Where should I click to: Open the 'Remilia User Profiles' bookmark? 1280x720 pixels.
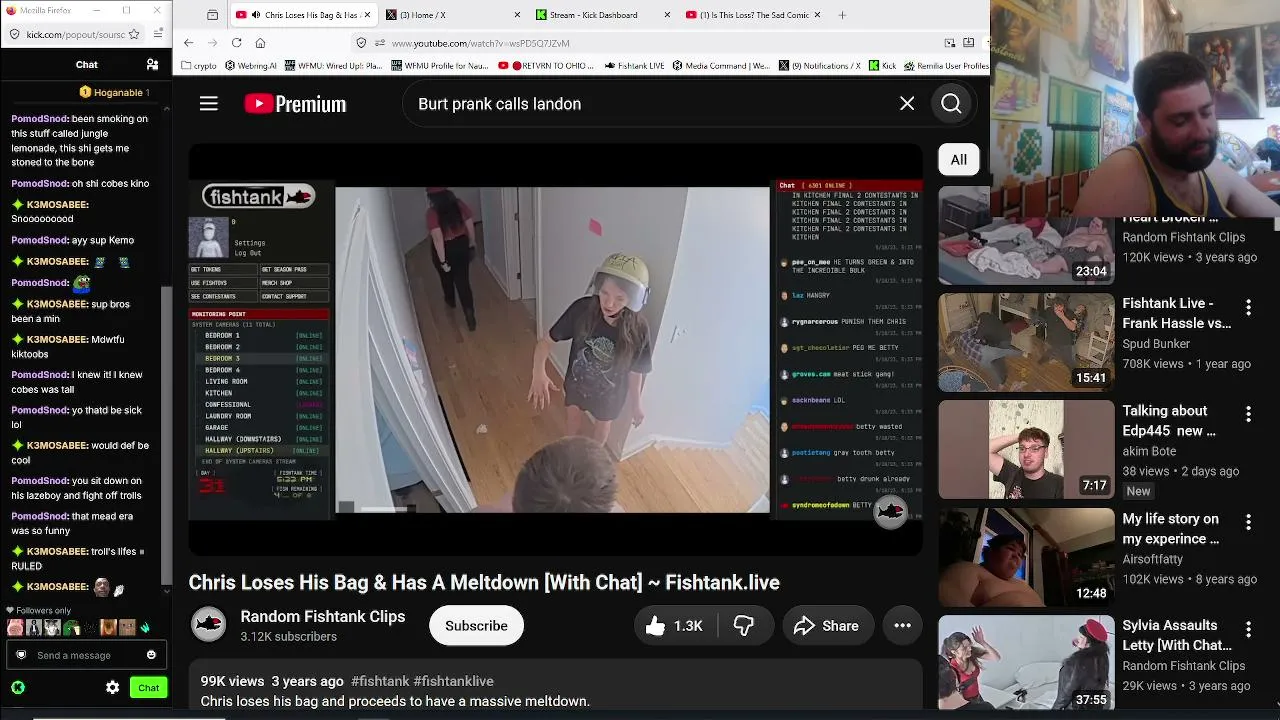pyautogui.click(x=946, y=66)
